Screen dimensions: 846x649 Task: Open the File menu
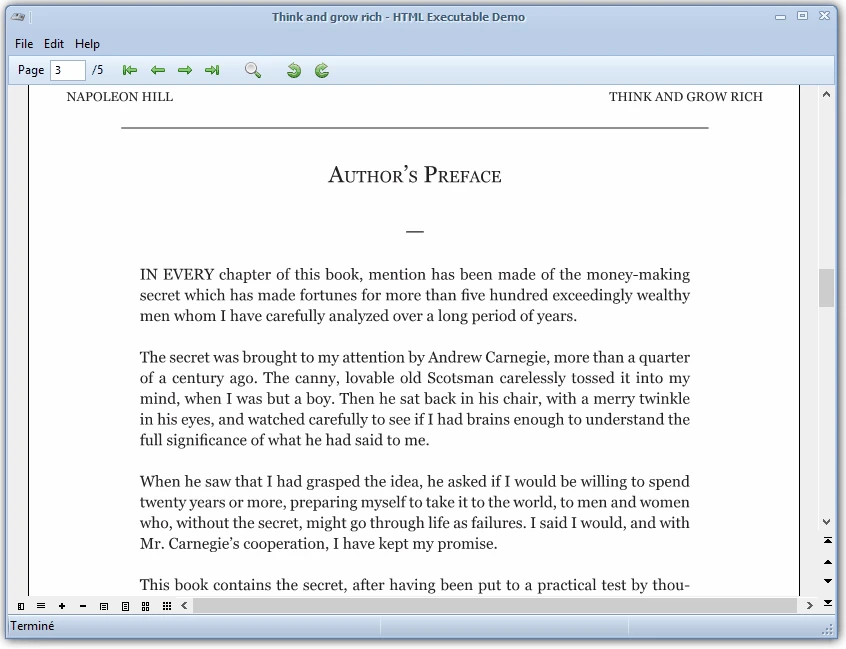[x=23, y=43]
